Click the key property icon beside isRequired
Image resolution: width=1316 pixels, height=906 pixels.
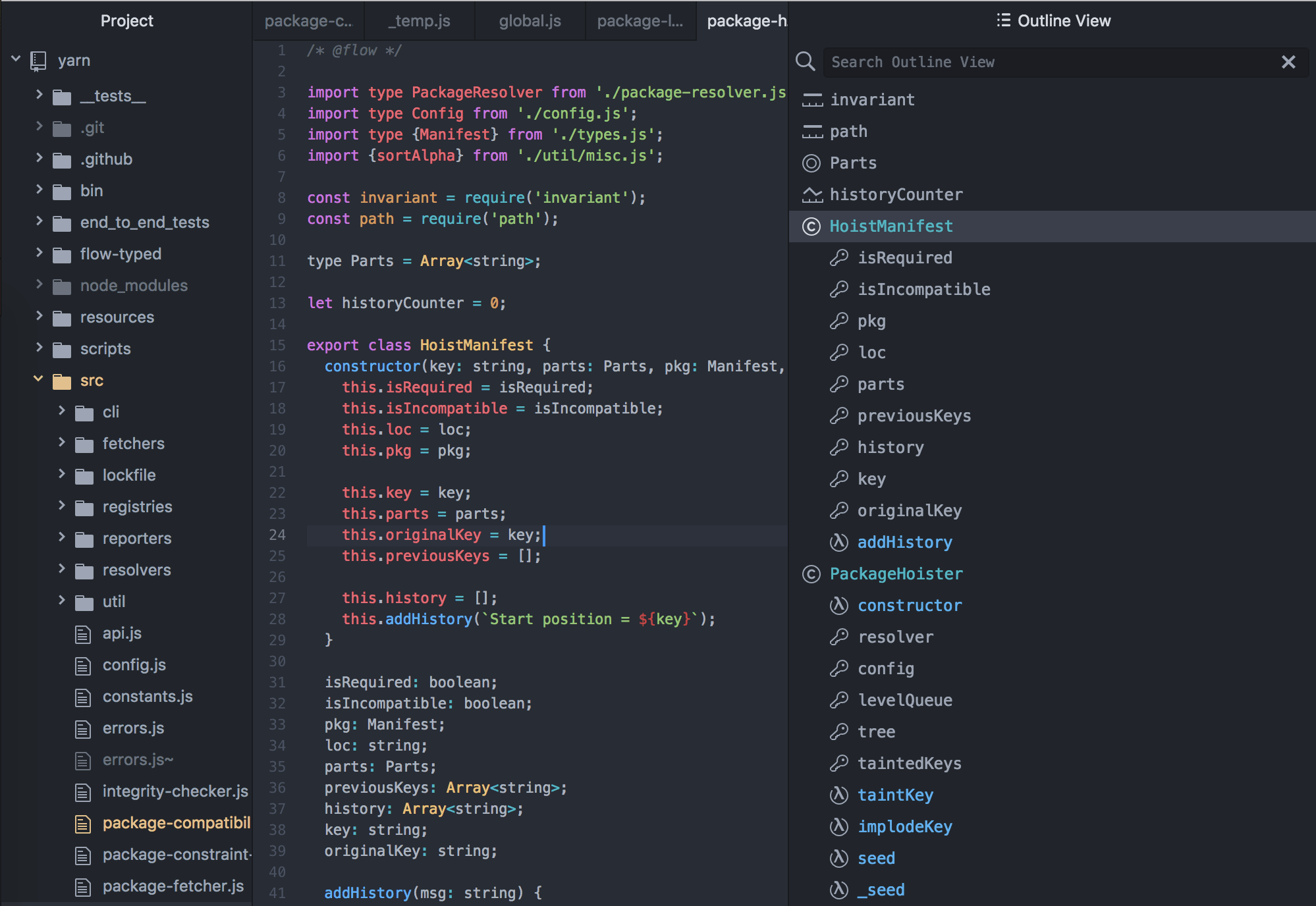(x=839, y=257)
